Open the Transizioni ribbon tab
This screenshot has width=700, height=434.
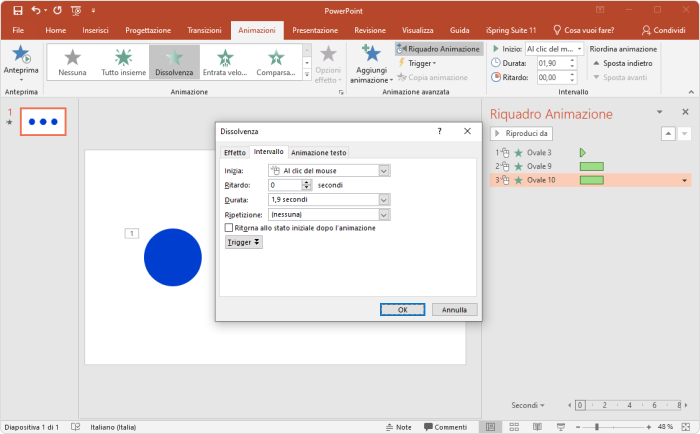click(204, 30)
